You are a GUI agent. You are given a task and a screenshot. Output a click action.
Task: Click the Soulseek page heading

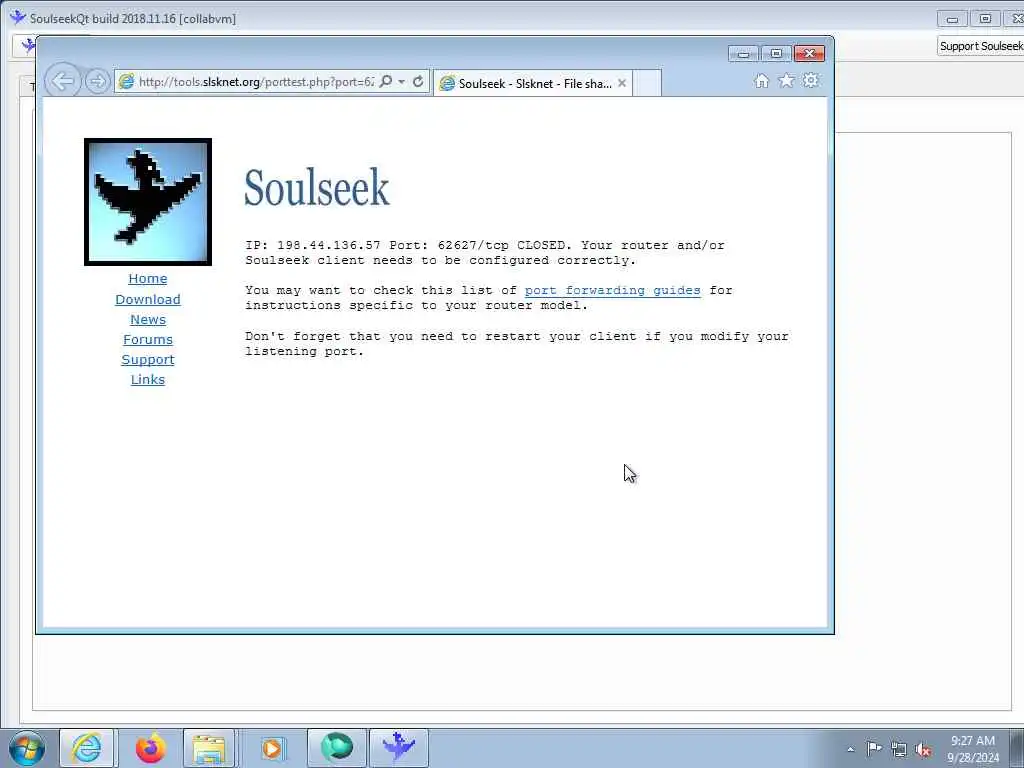click(317, 188)
